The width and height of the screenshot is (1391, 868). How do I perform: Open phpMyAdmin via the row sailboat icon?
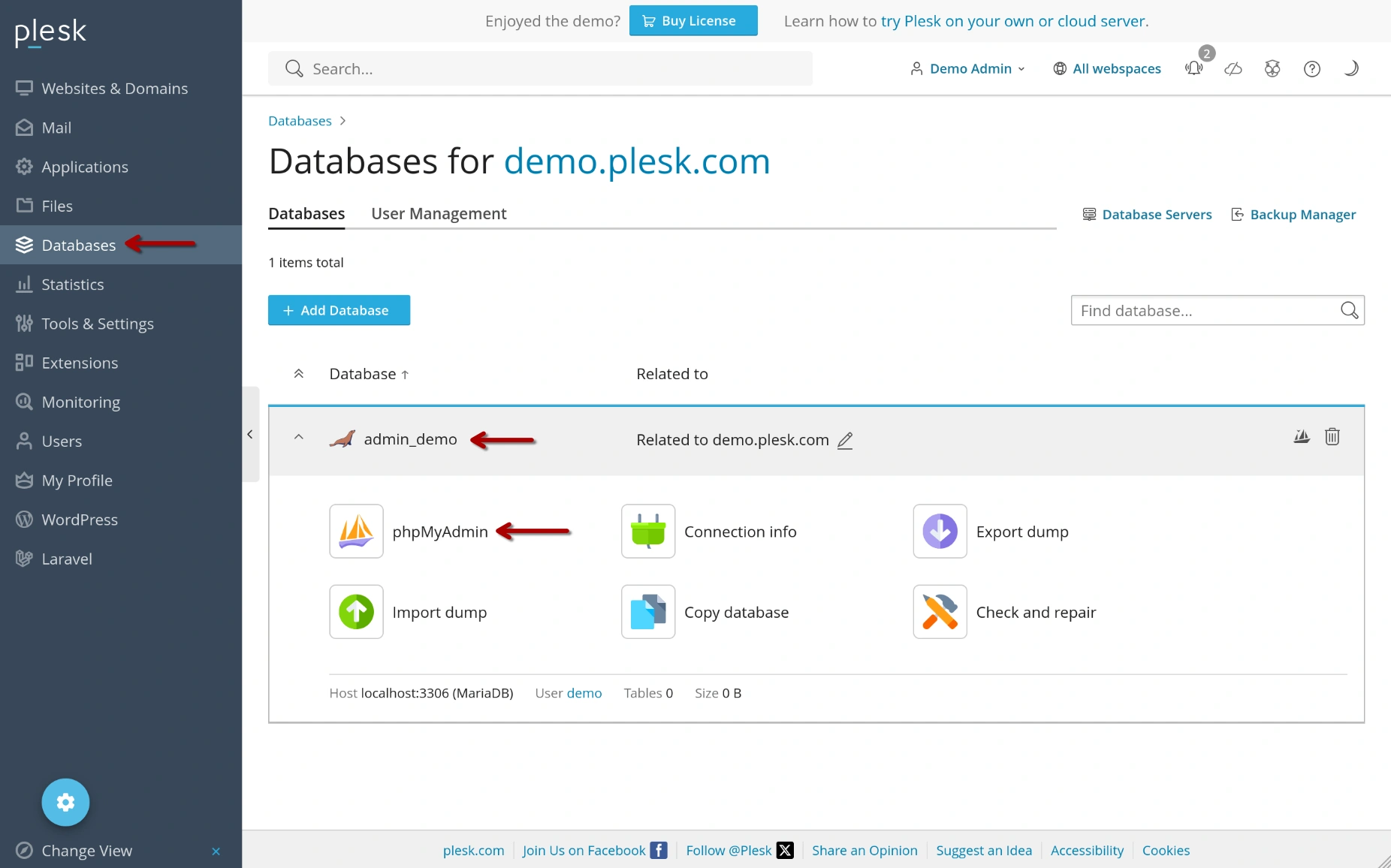pos(1300,436)
